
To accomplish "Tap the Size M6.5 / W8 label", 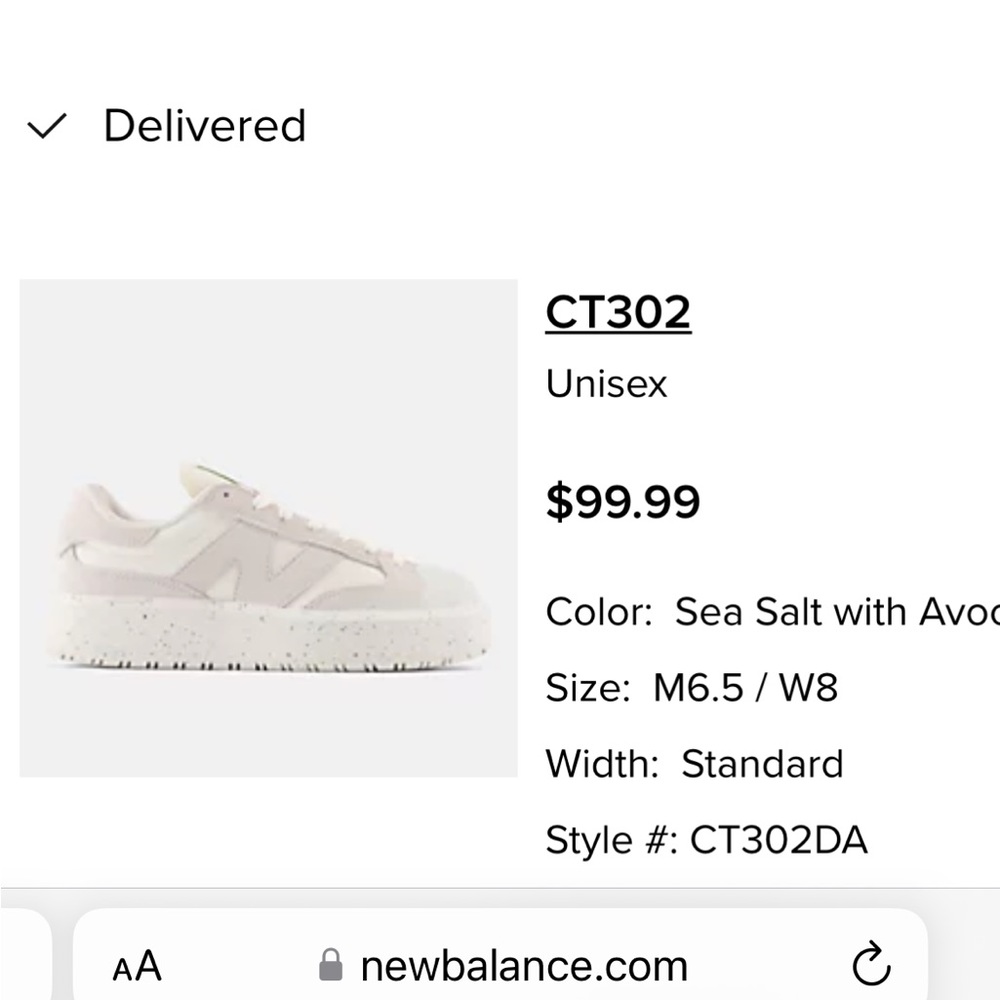I will 692,688.
